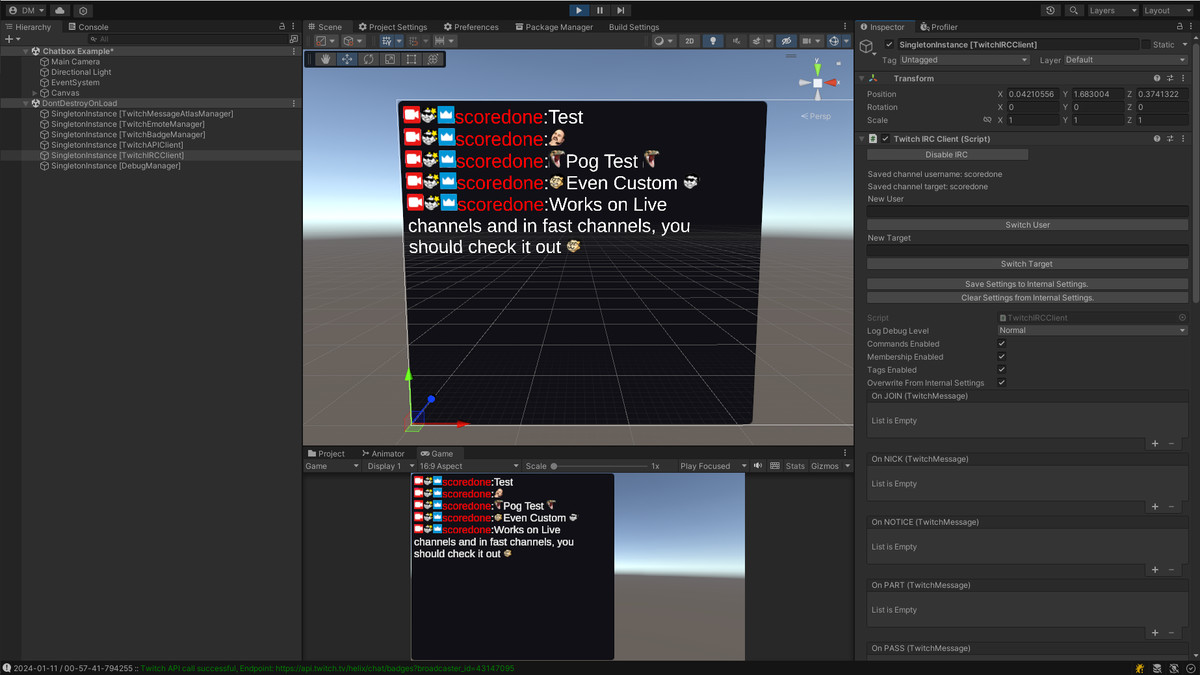The width and height of the screenshot is (1200, 675).
Task: Switch to the Package Manager tab
Action: (554, 27)
